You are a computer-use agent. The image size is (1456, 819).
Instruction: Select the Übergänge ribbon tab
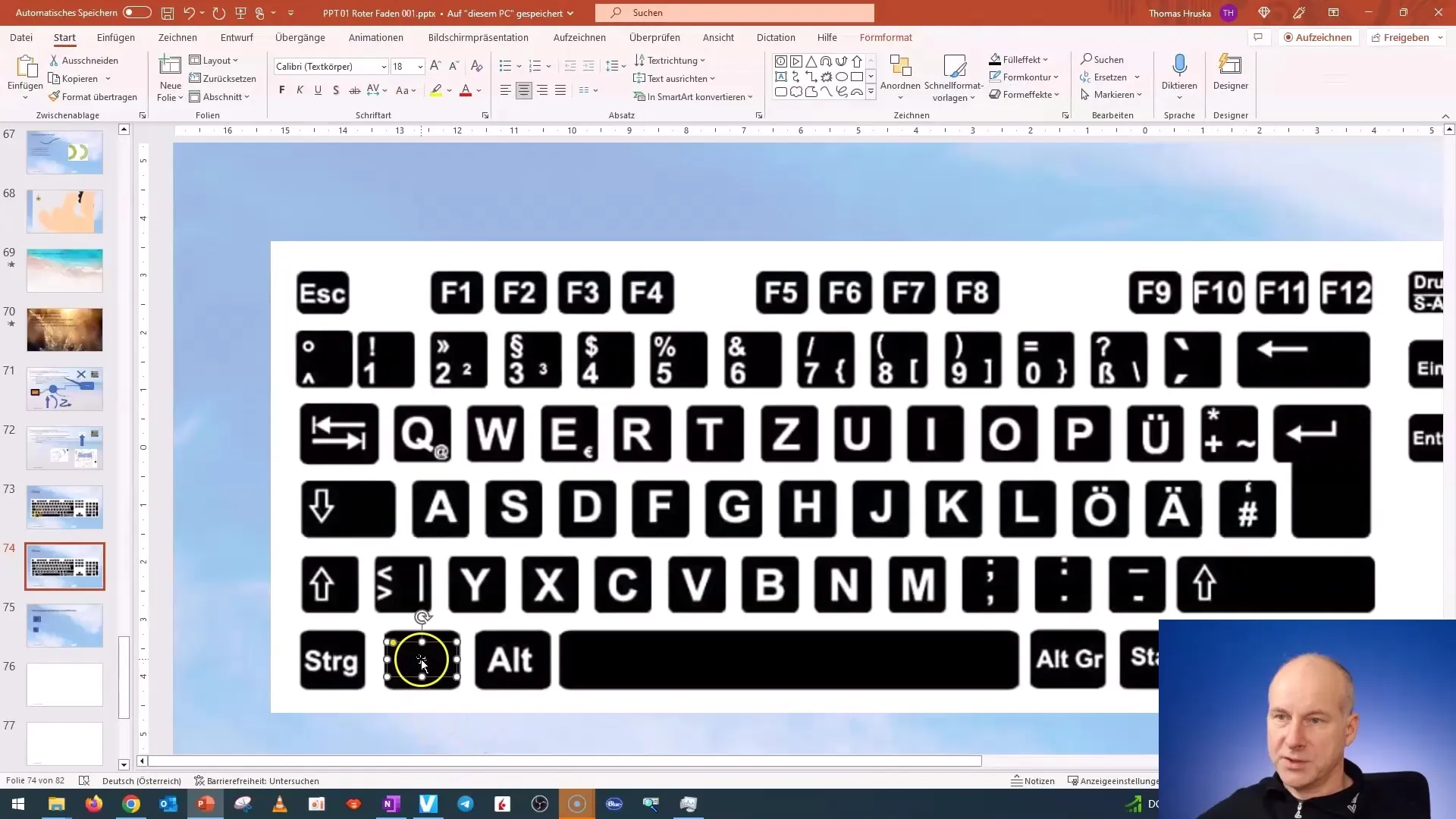tap(300, 37)
